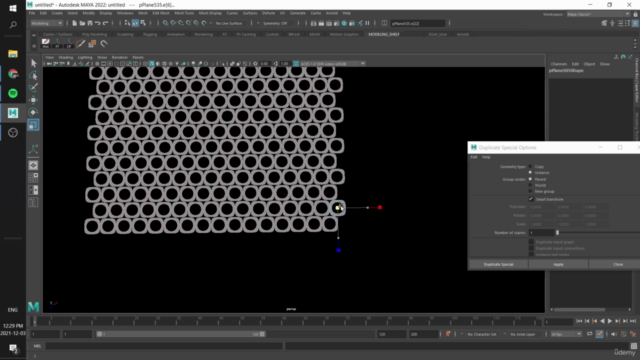Open Chrome from Windows taskbar
The height and width of the screenshot is (360, 640).
13,73
